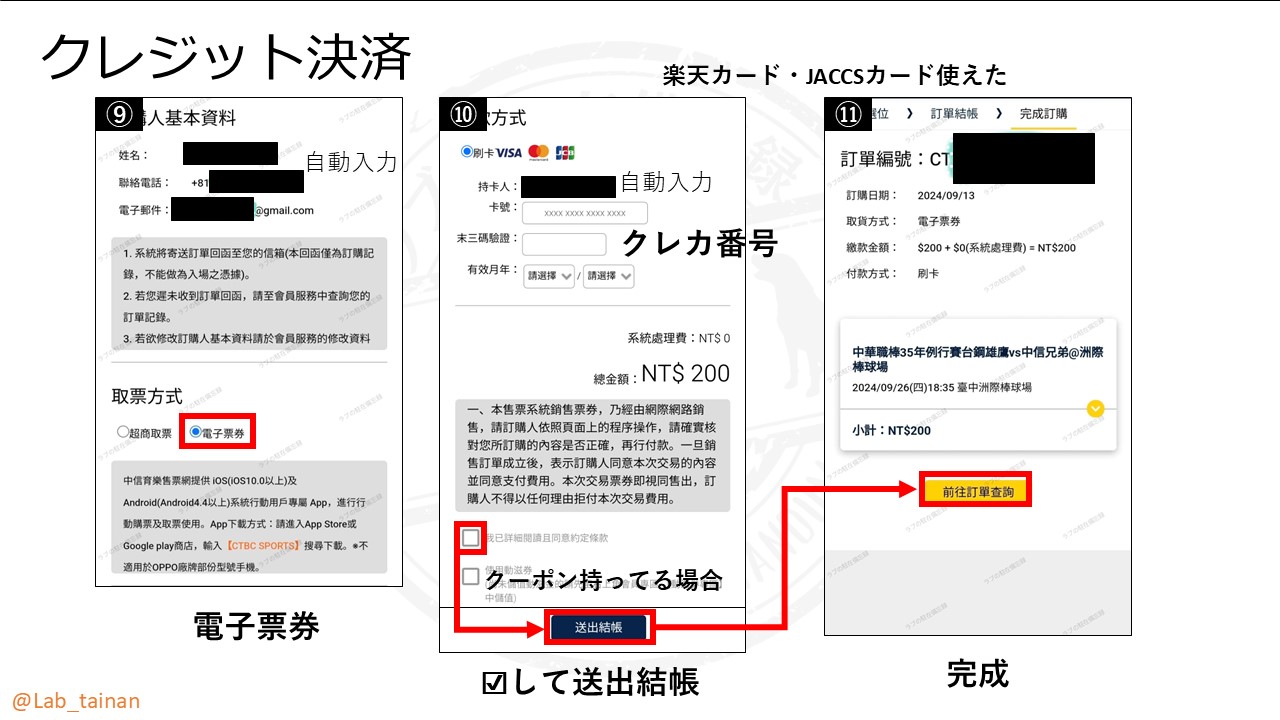Click the 末三碼驗證 security code field
Image resolution: width=1280 pixels, height=720 pixels.
click(x=564, y=244)
